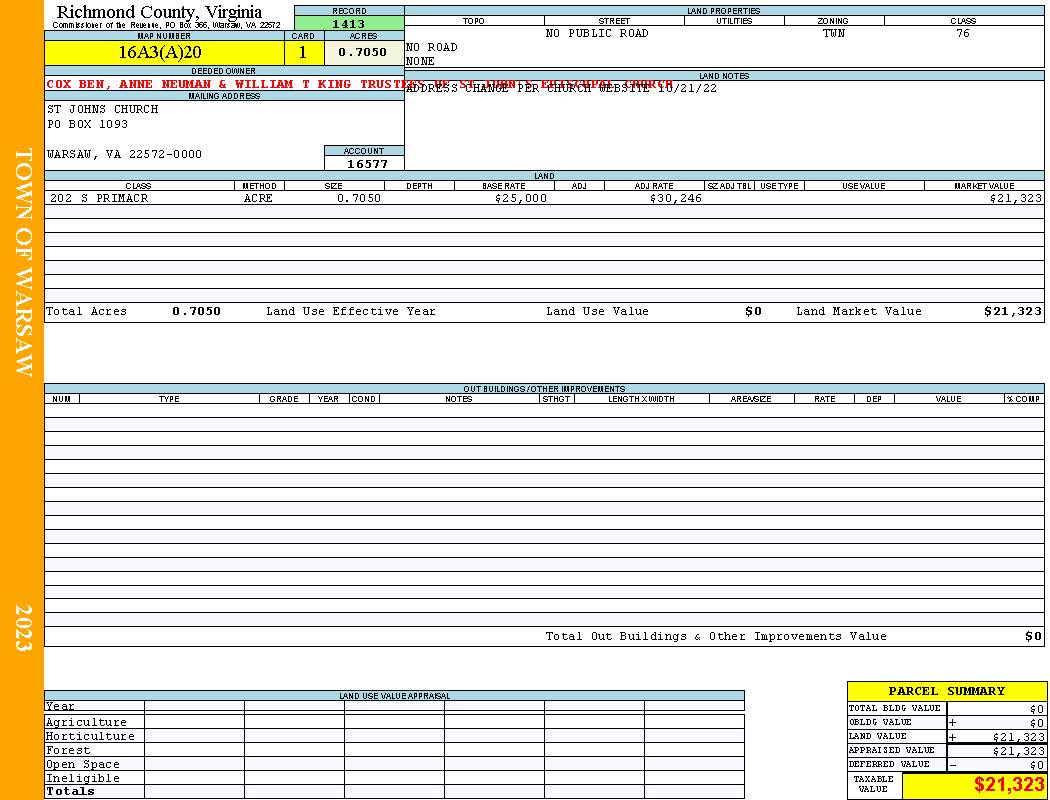Click land class value 76

[963, 33]
